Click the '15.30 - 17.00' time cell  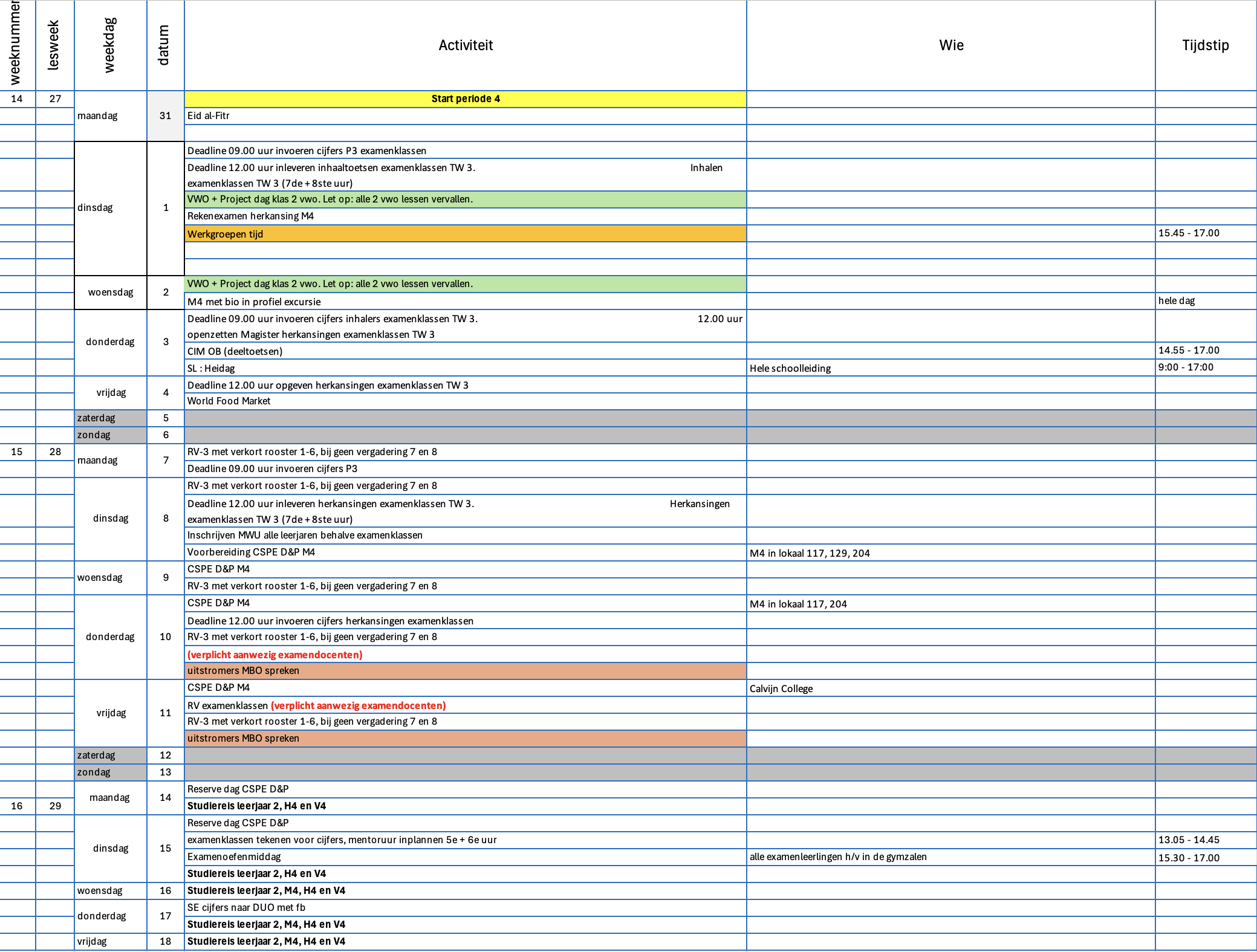click(x=1206, y=858)
